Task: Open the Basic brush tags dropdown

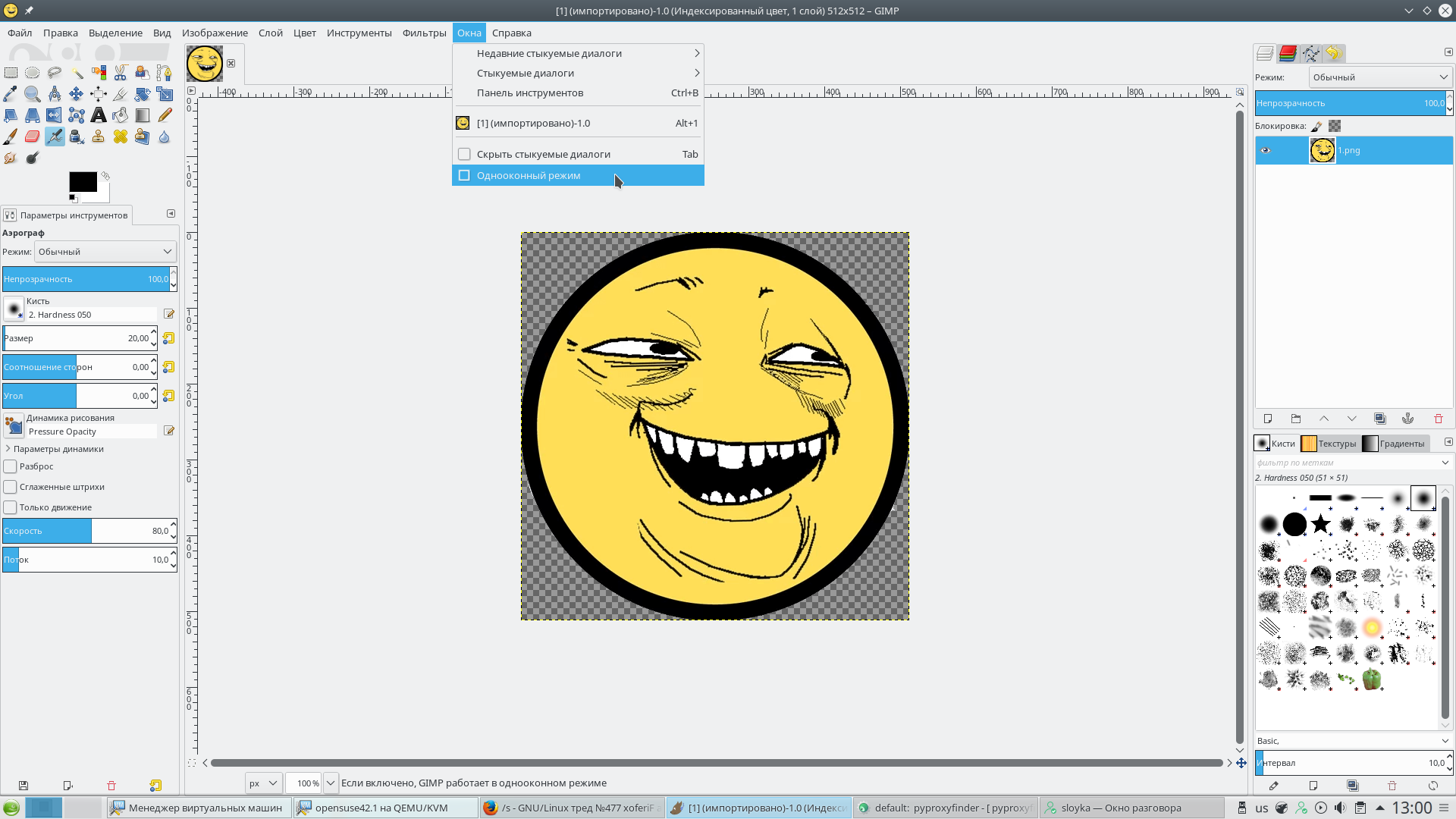Action: point(1445,741)
